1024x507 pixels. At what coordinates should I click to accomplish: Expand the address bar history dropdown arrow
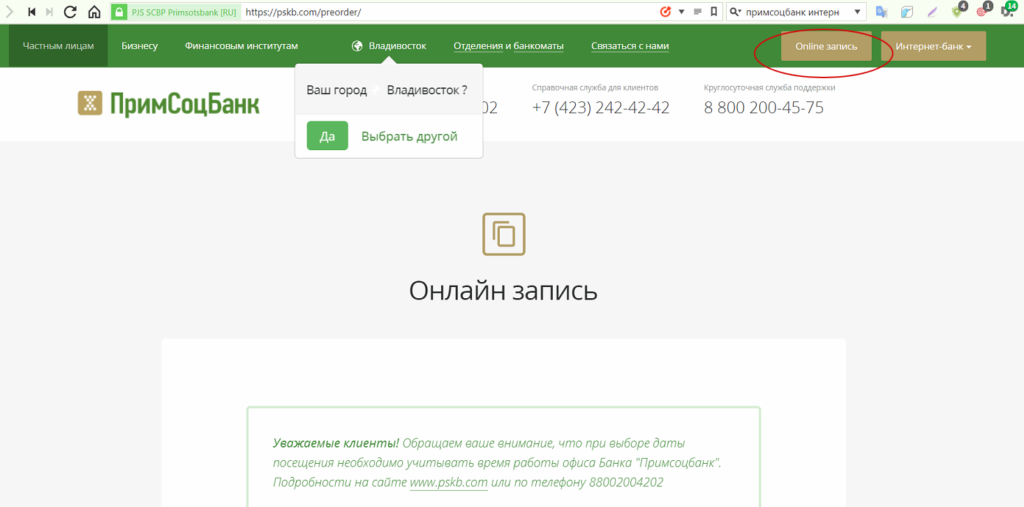tap(681, 12)
